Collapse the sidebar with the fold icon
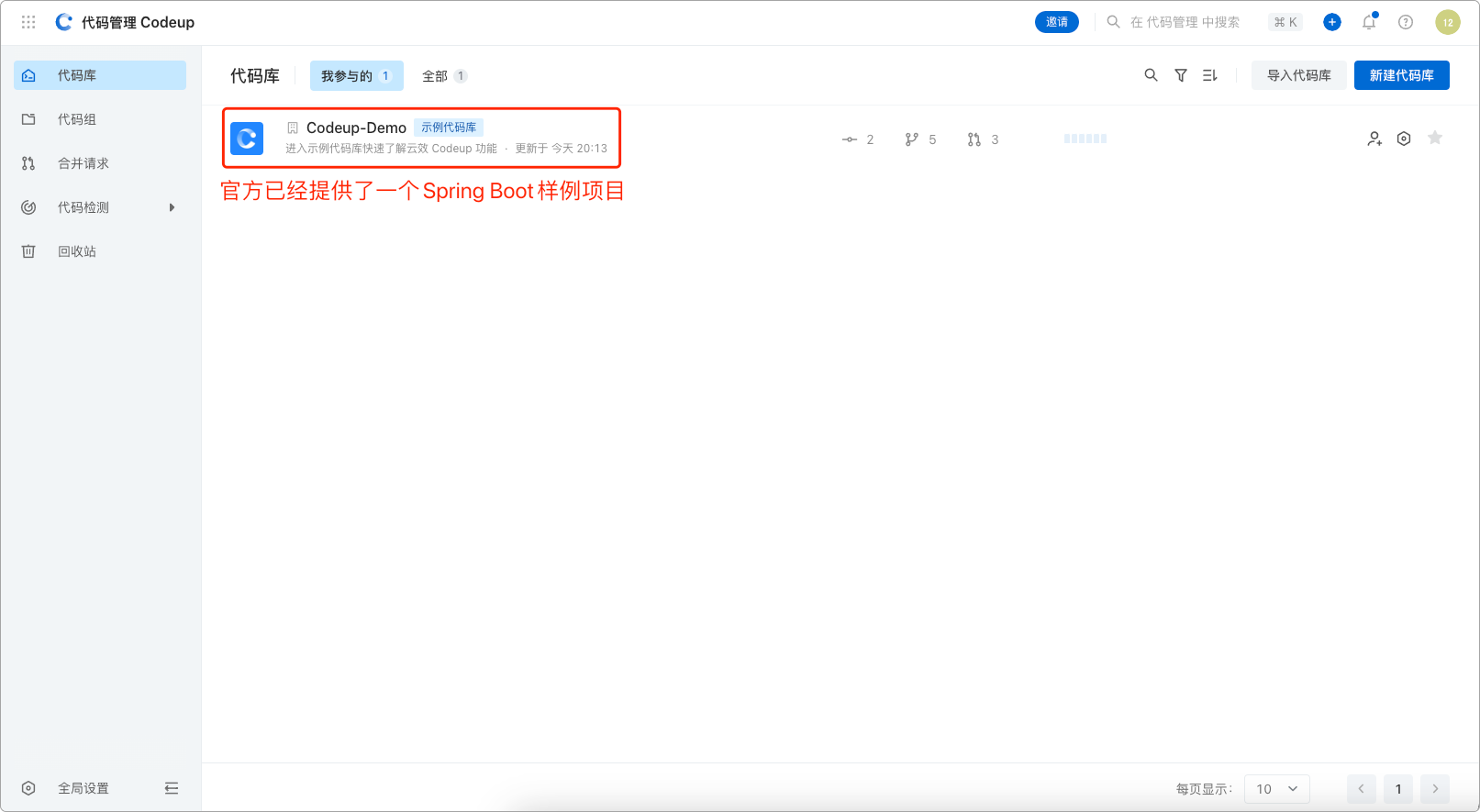The height and width of the screenshot is (812, 1480). 172,788
